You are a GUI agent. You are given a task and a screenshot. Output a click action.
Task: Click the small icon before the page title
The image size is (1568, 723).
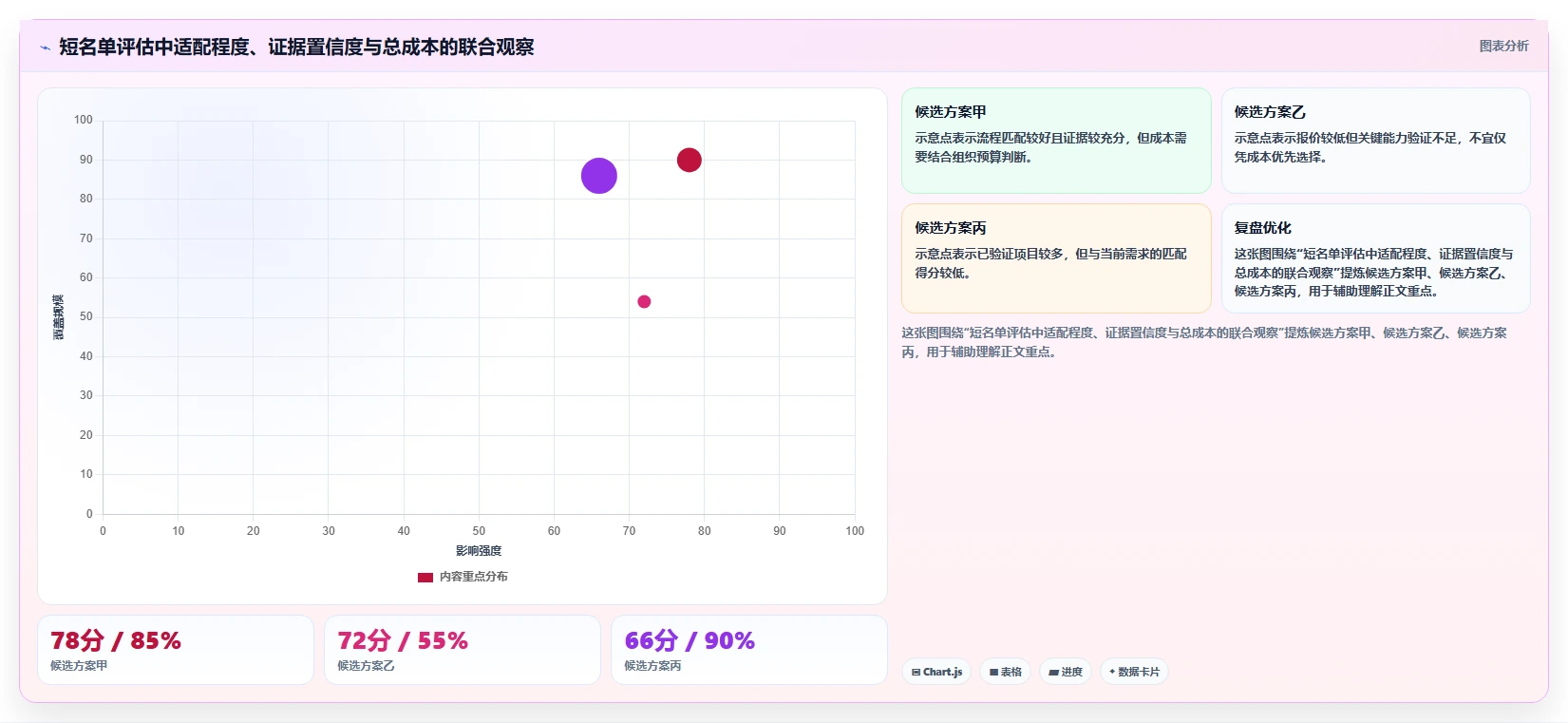click(45, 48)
